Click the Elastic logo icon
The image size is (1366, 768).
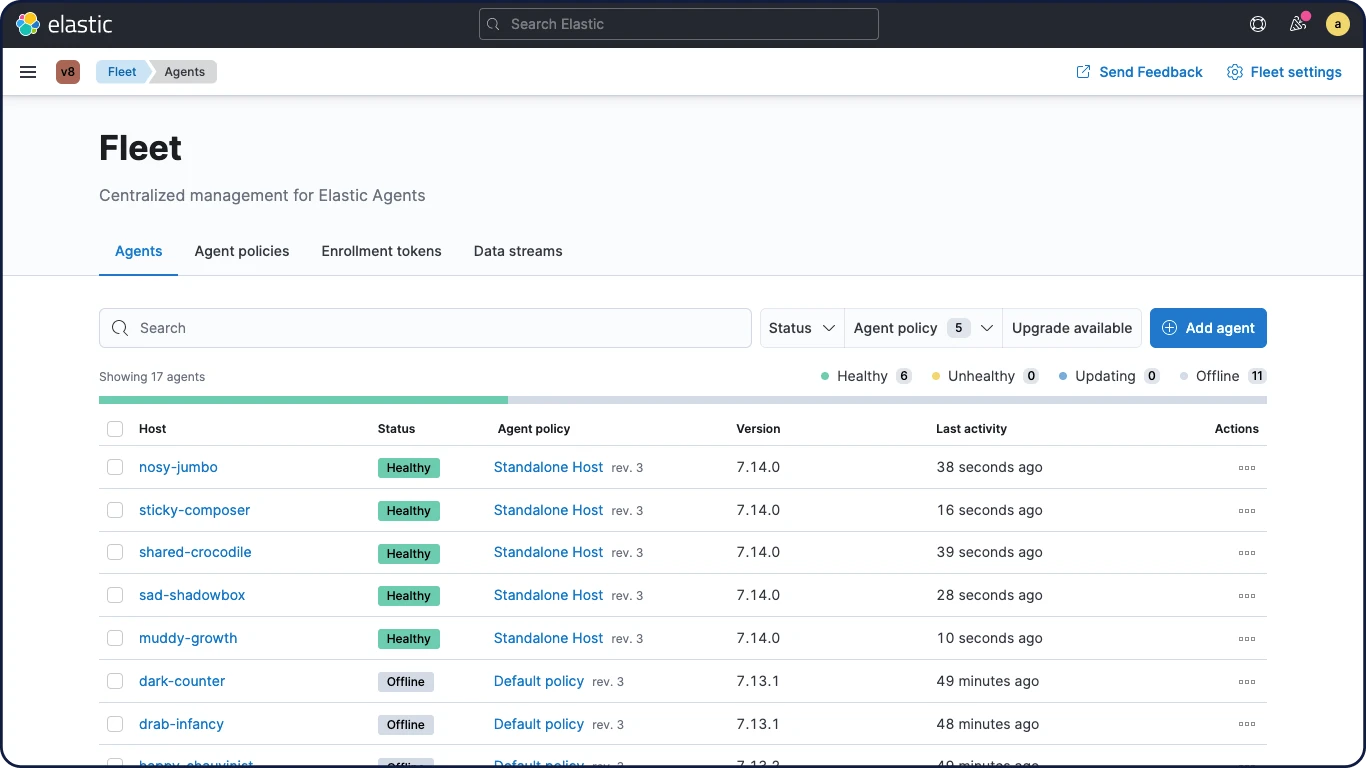click(28, 24)
